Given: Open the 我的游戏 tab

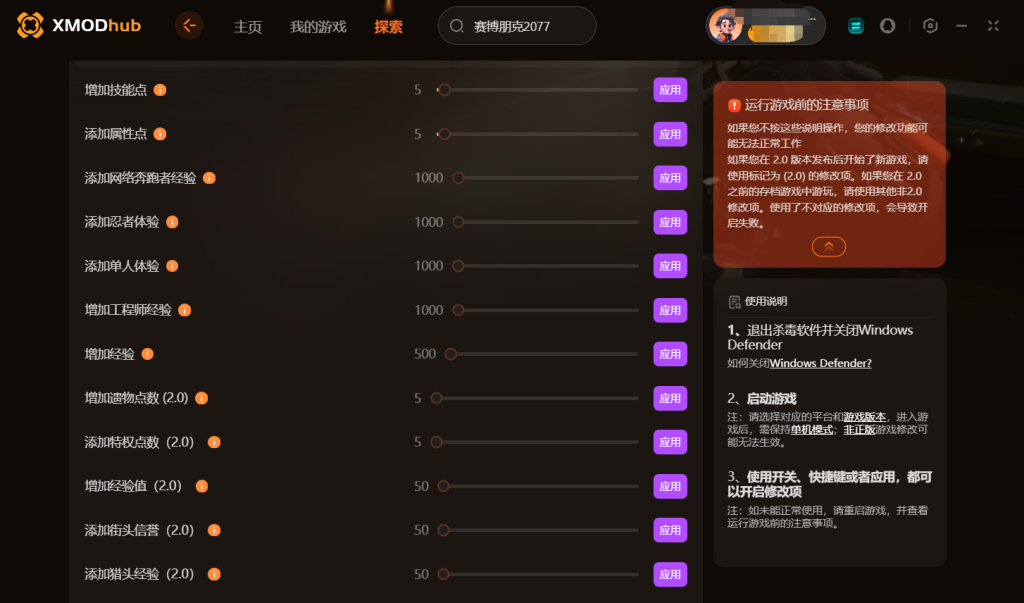Looking at the screenshot, I should click(318, 27).
